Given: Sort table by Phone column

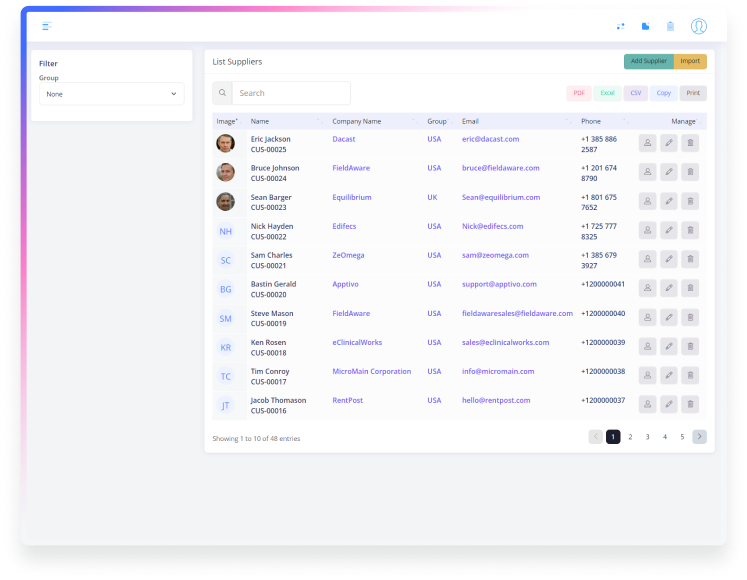Looking at the screenshot, I should tap(605, 122).
